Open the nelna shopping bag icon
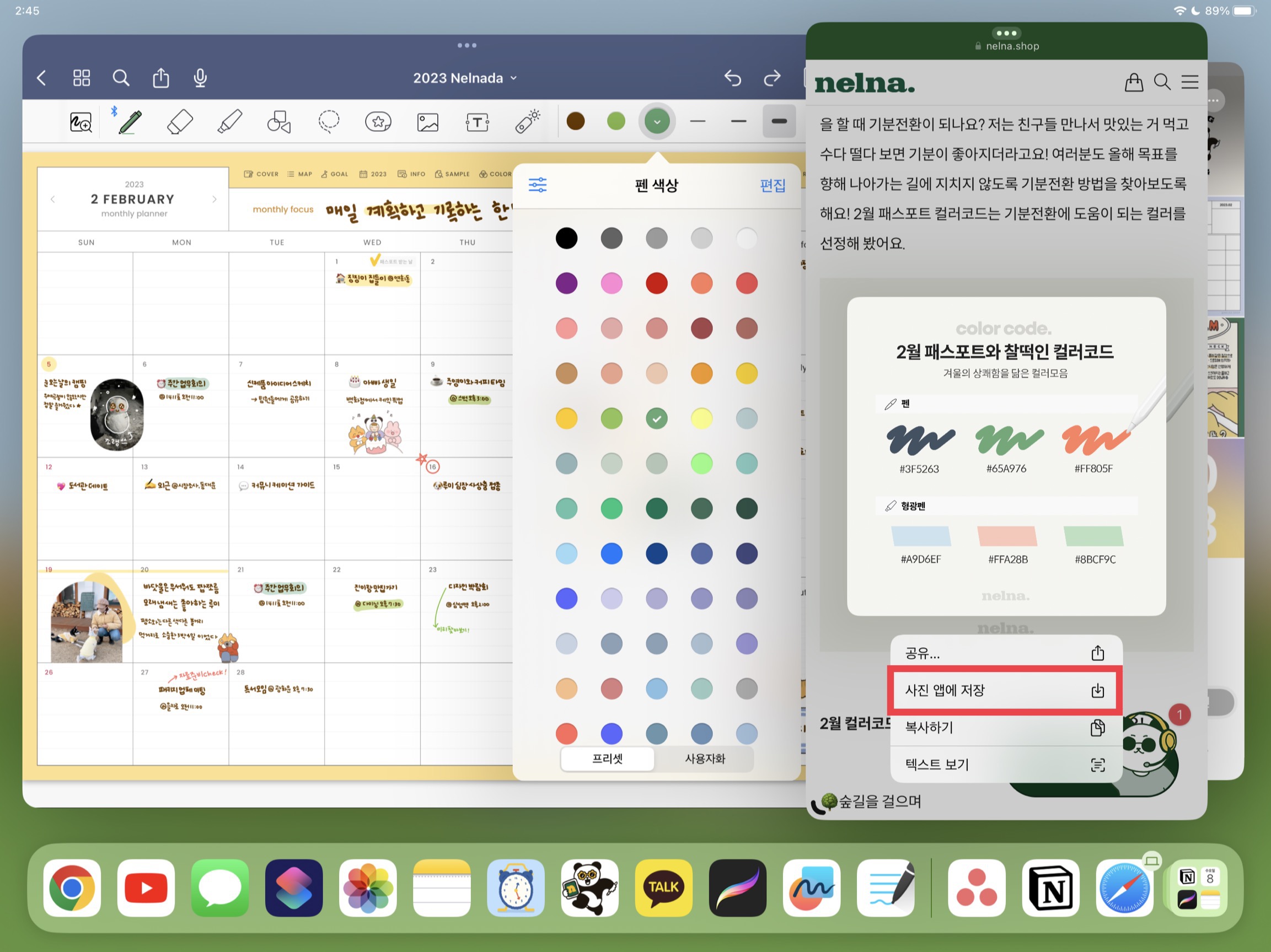 pos(1133,82)
